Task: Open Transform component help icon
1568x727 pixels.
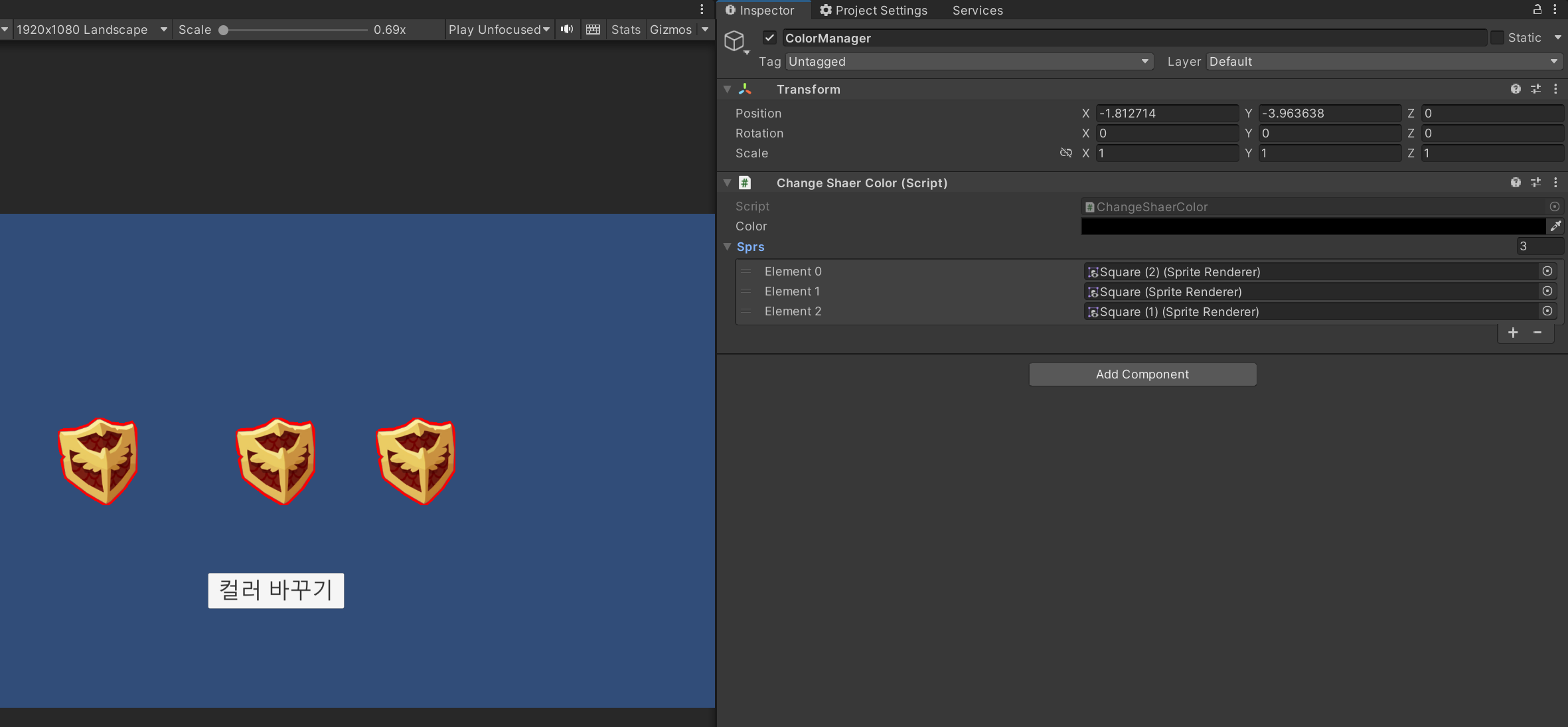Action: [x=1516, y=89]
